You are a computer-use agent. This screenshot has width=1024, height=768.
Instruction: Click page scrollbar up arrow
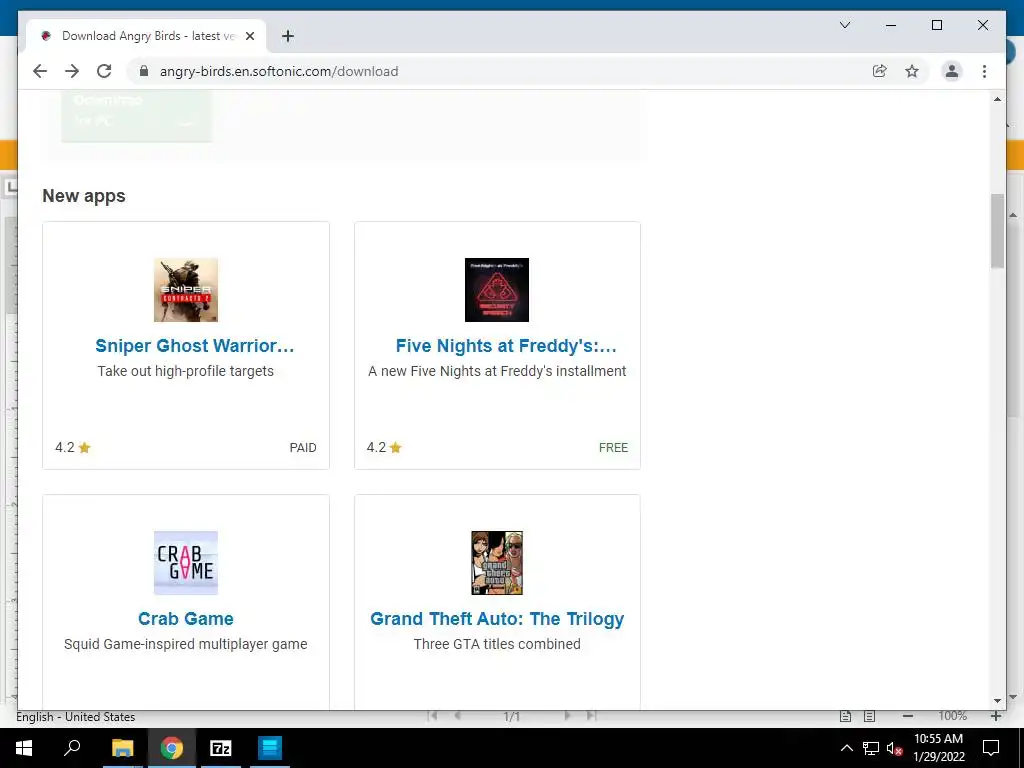(x=997, y=99)
